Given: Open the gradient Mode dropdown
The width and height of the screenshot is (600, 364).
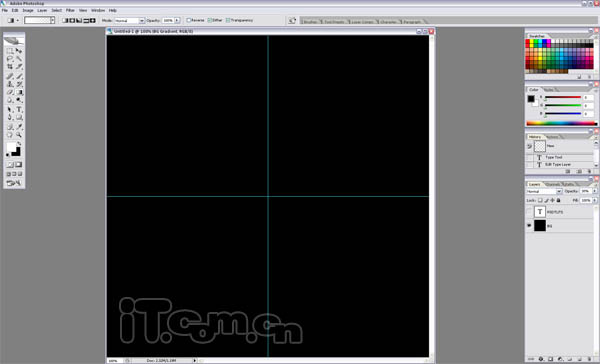Looking at the screenshot, I should pyautogui.click(x=129, y=20).
